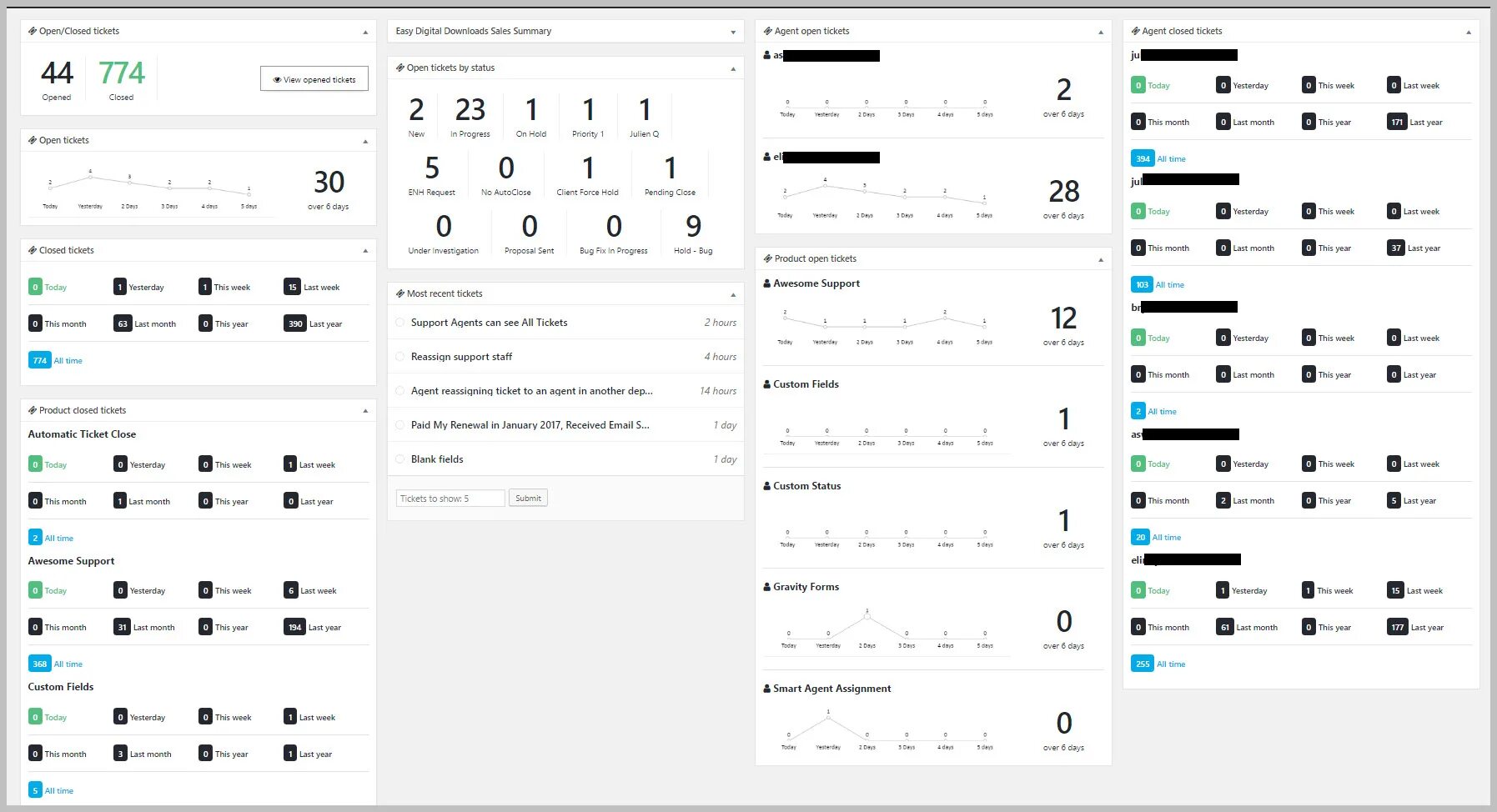Expand the Easy Digital Downloads Sales Summary widget

click(x=734, y=31)
